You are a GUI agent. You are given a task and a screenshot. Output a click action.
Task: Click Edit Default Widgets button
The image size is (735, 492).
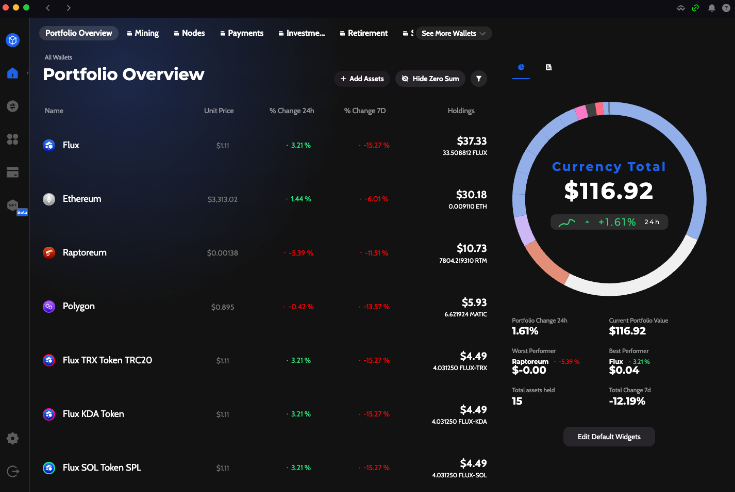(609, 437)
